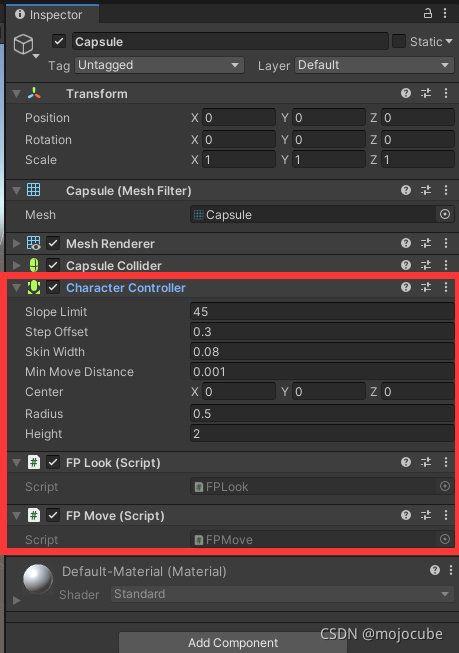Enable the Static checkbox
The image size is (459, 653).
pyautogui.click(x=399, y=41)
